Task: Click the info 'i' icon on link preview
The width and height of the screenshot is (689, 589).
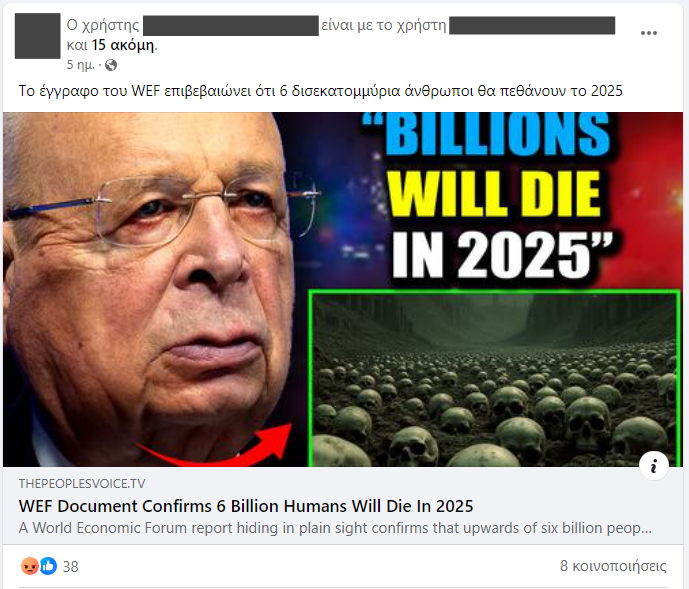Action: click(x=654, y=465)
